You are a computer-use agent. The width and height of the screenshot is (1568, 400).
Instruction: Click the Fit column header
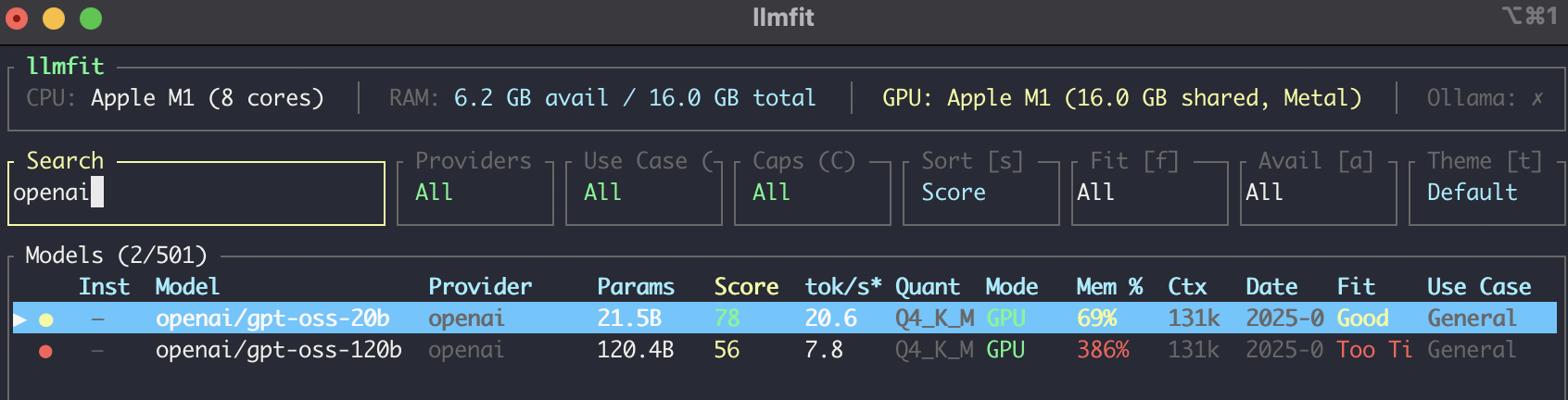[x=1356, y=287]
